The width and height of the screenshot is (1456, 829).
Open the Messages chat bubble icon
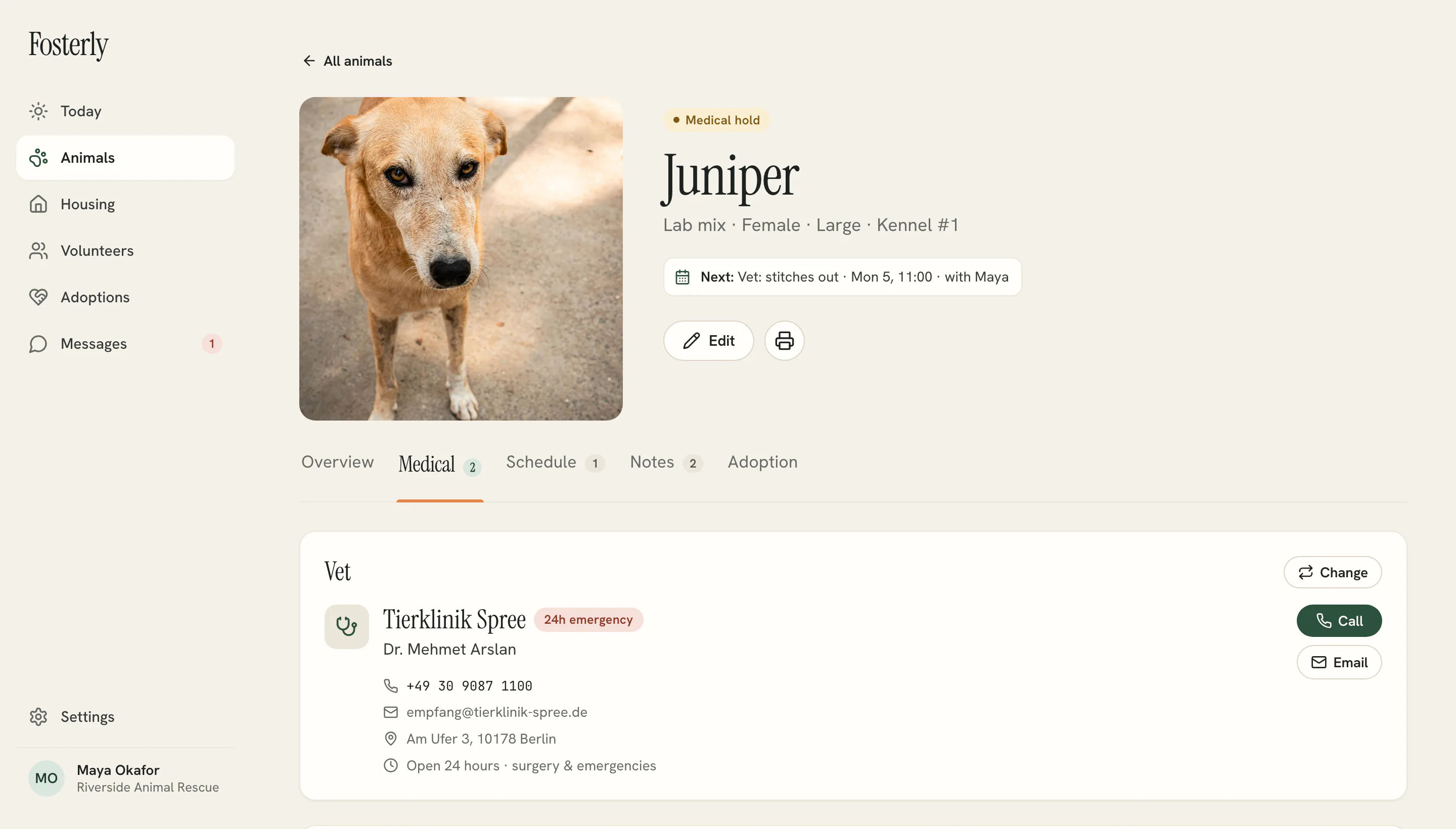[x=38, y=344]
